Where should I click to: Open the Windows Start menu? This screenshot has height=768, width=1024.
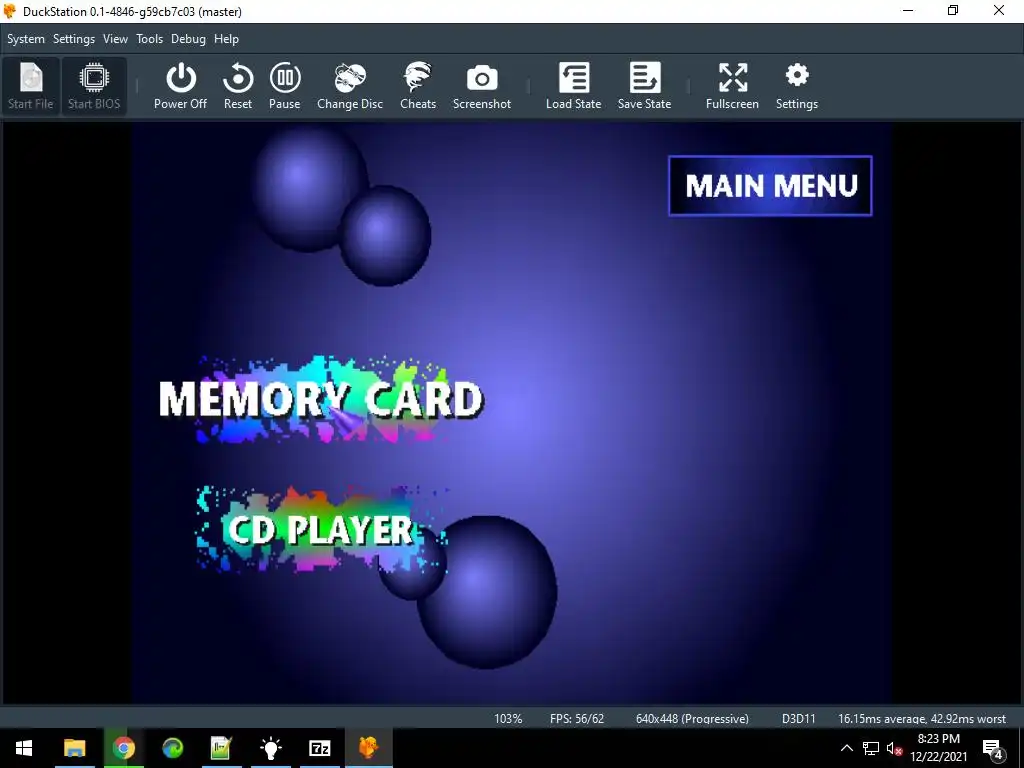tap(24, 748)
